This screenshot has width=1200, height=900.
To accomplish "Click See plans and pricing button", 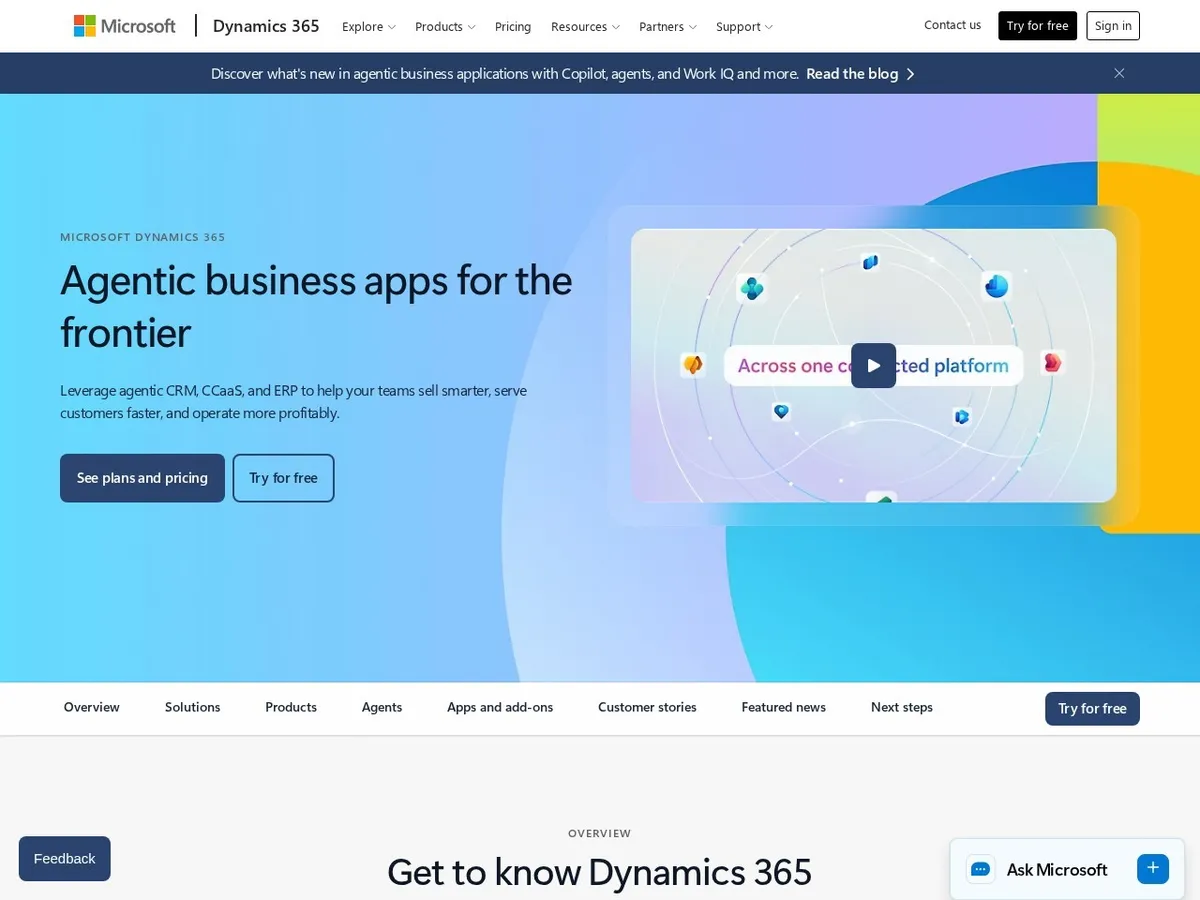I will tap(142, 478).
